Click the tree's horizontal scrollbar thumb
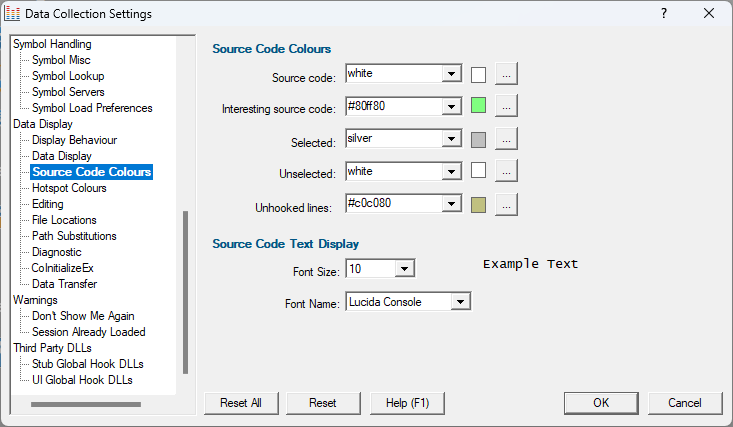This screenshot has width=733, height=427. [x=86, y=405]
